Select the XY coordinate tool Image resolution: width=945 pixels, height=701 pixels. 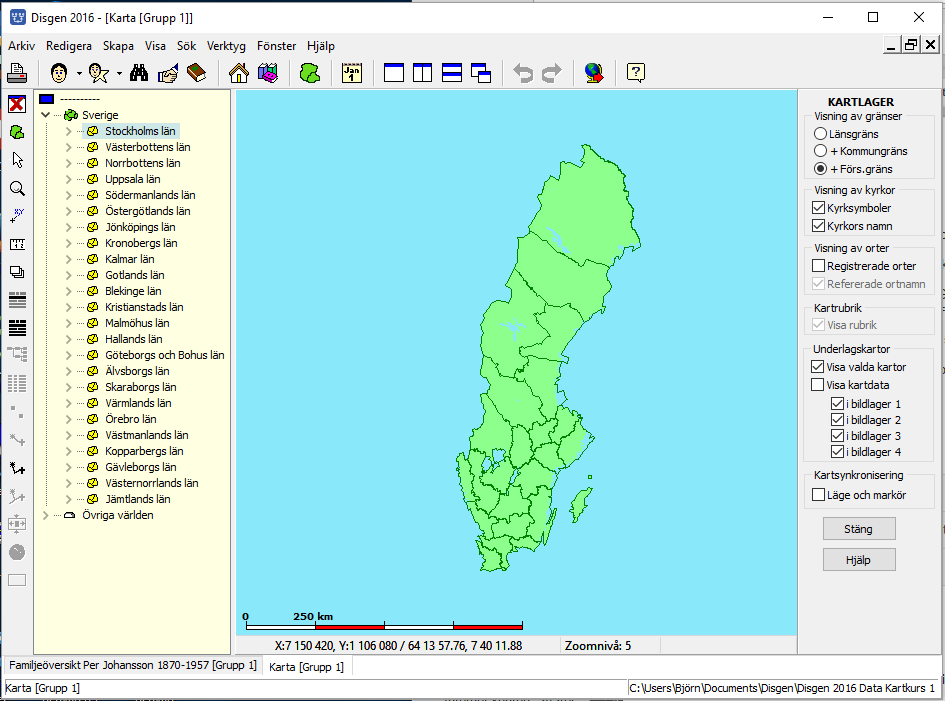tap(17, 216)
